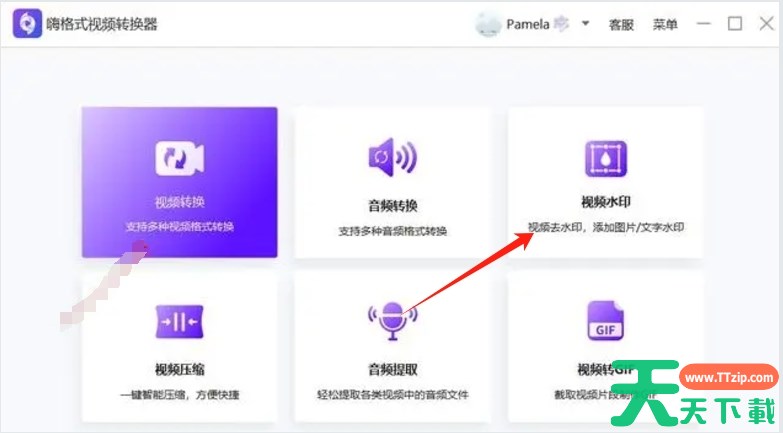The height and width of the screenshot is (433, 783).
Task: Click the badge icon beside Pamela
Action: 561,24
